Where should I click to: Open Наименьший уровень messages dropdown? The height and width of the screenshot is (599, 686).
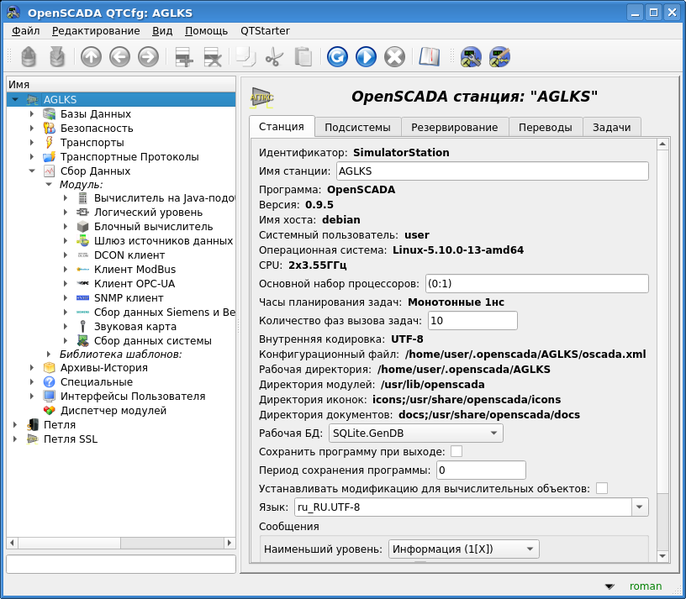[x=464, y=549]
